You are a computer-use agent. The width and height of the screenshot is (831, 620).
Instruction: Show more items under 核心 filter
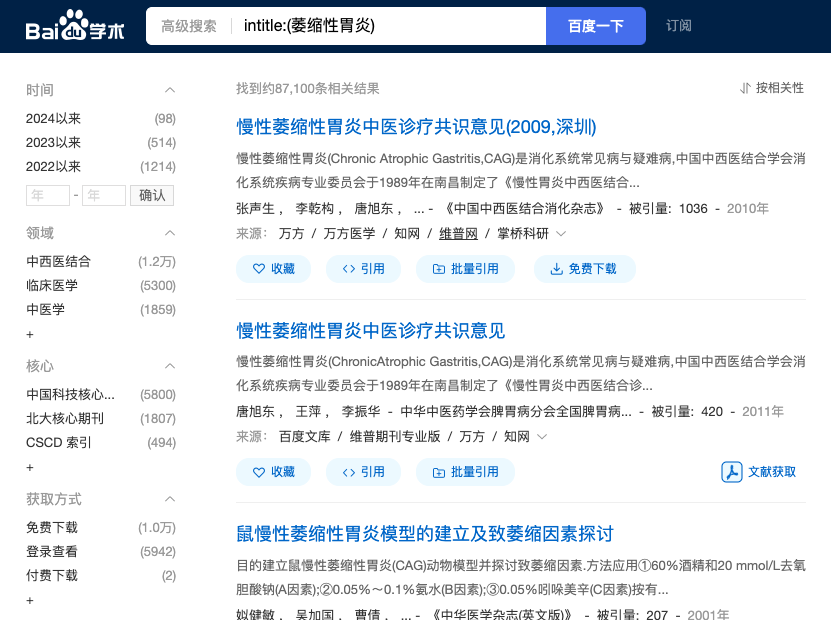click(30, 467)
